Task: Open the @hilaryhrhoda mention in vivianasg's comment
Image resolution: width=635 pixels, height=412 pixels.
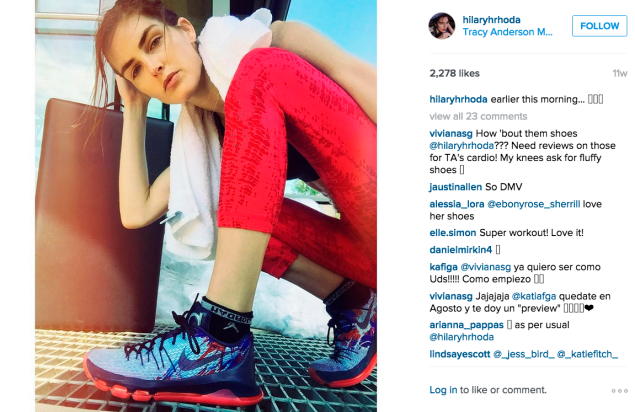Action: point(462,146)
